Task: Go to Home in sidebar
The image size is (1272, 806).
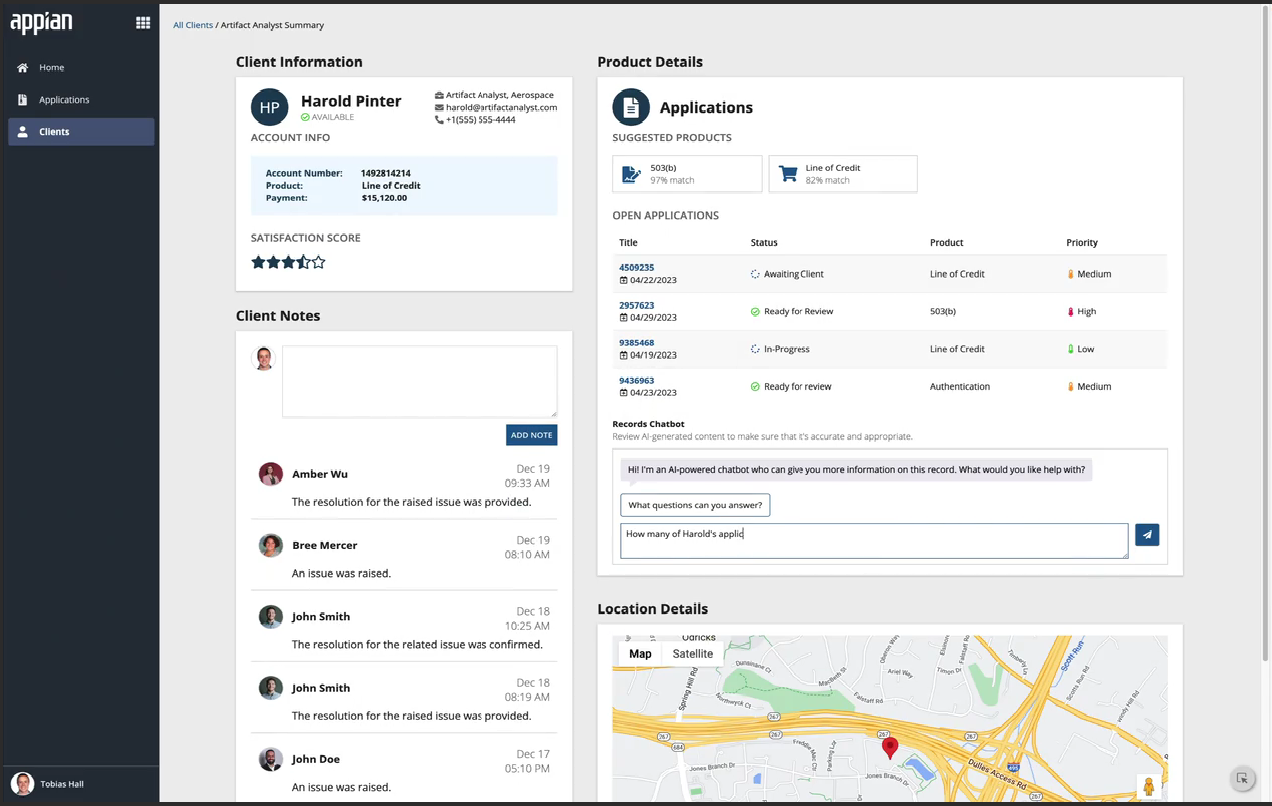Action: pos(51,67)
